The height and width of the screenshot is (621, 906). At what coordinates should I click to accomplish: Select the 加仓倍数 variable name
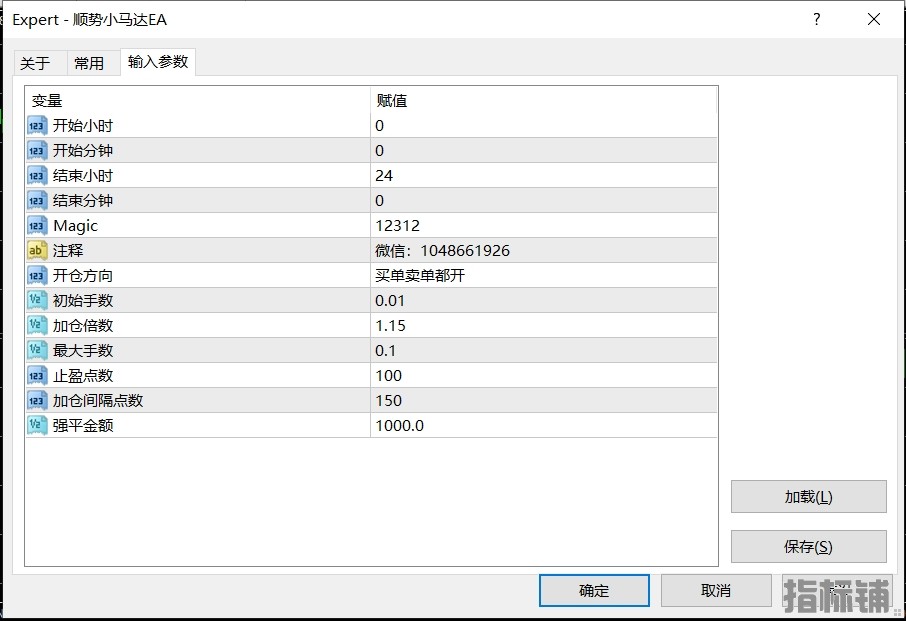tap(83, 325)
